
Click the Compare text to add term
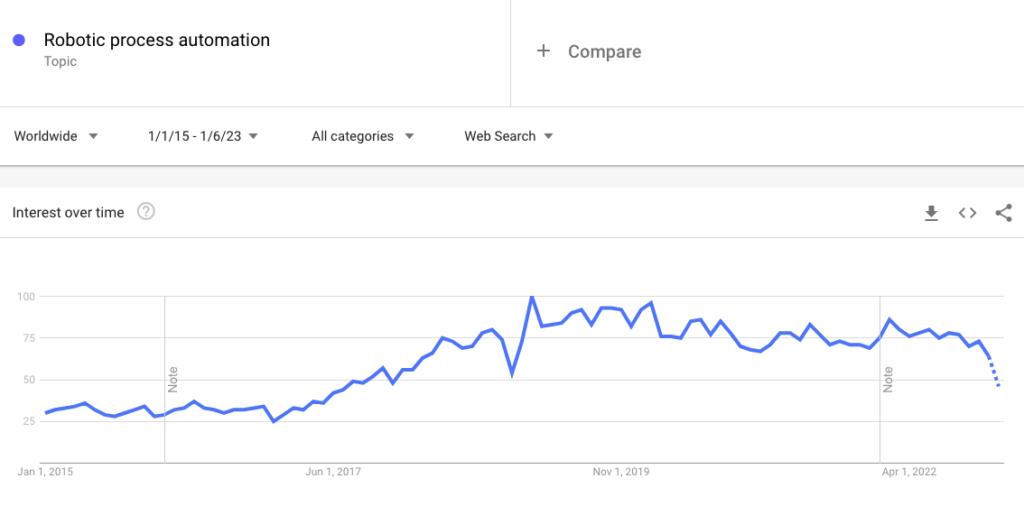coord(604,51)
